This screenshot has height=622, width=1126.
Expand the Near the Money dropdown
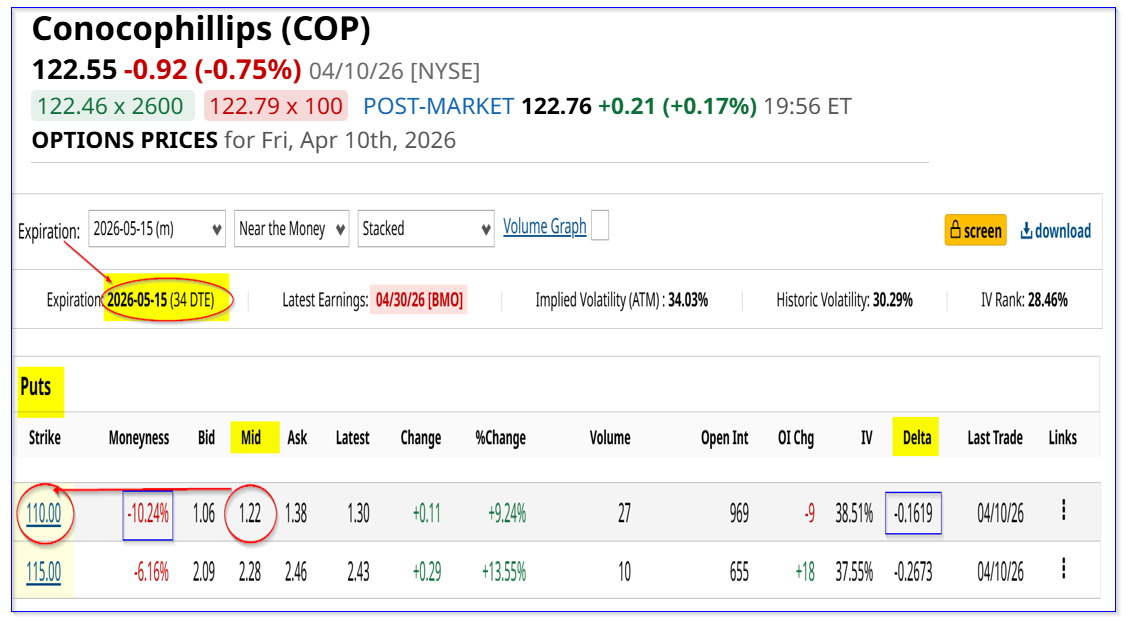coord(291,229)
